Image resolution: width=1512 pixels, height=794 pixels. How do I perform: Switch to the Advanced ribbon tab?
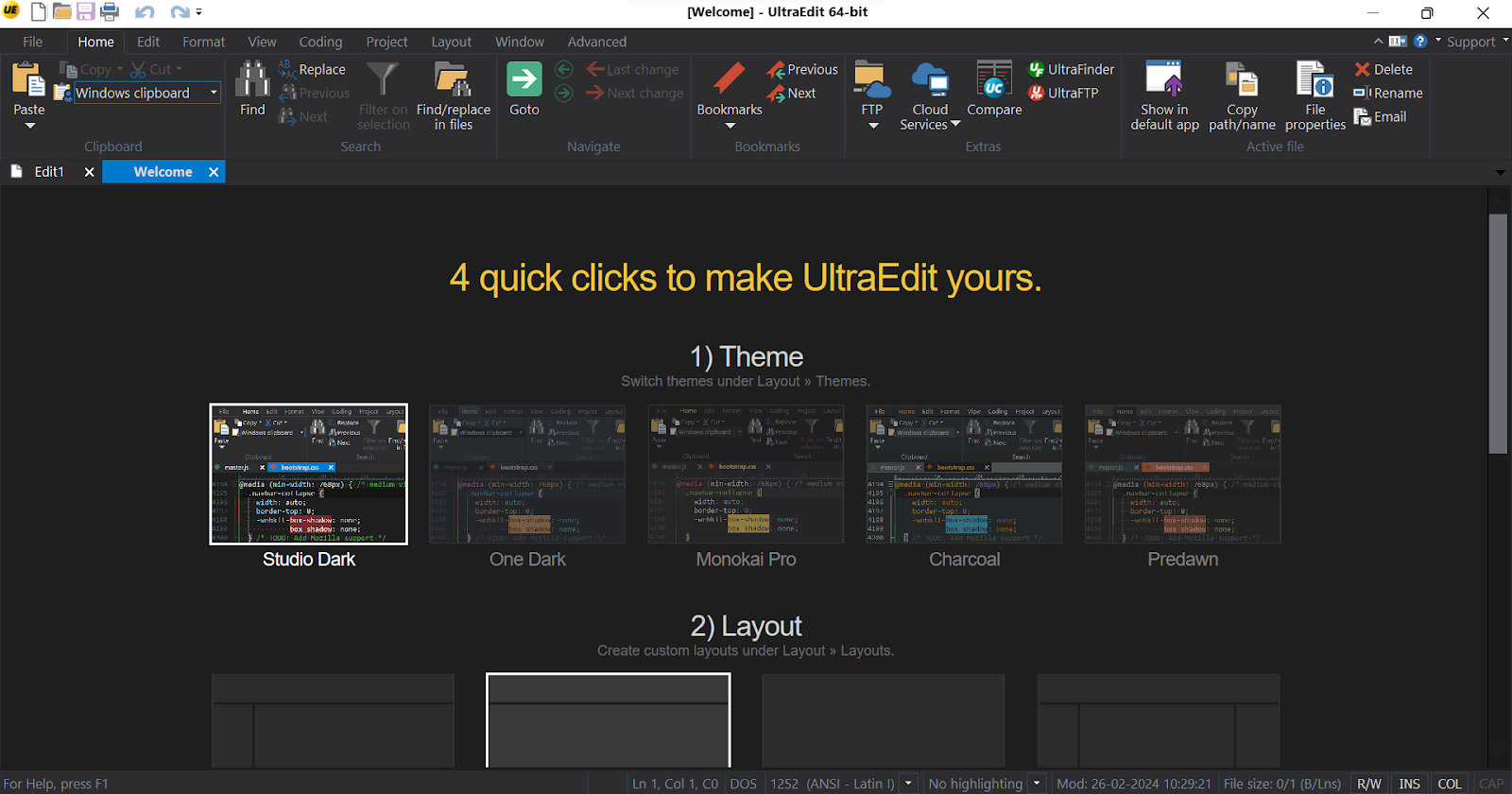pos(597,42)
